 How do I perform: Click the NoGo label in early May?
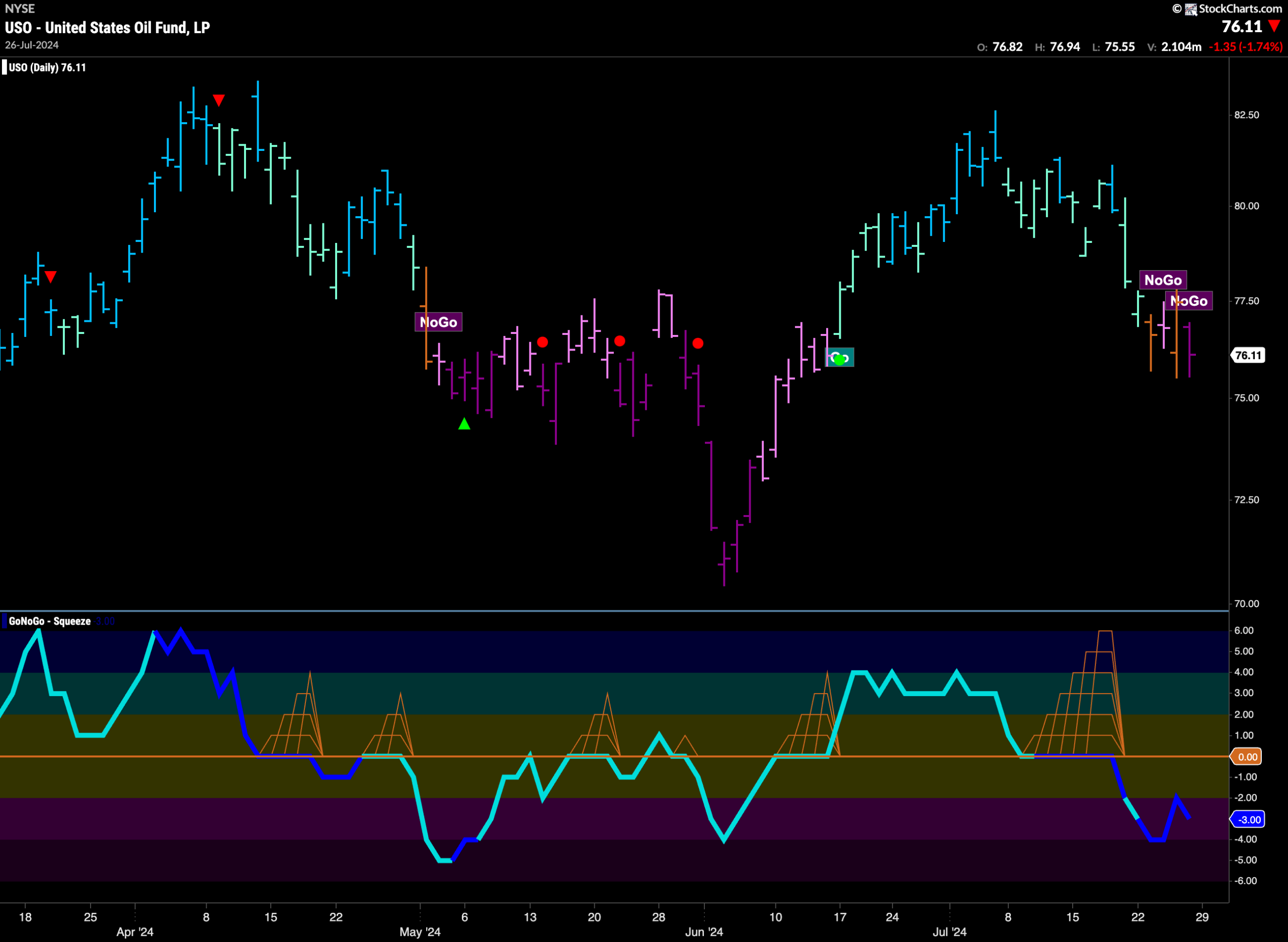click(x=438, y=322)
